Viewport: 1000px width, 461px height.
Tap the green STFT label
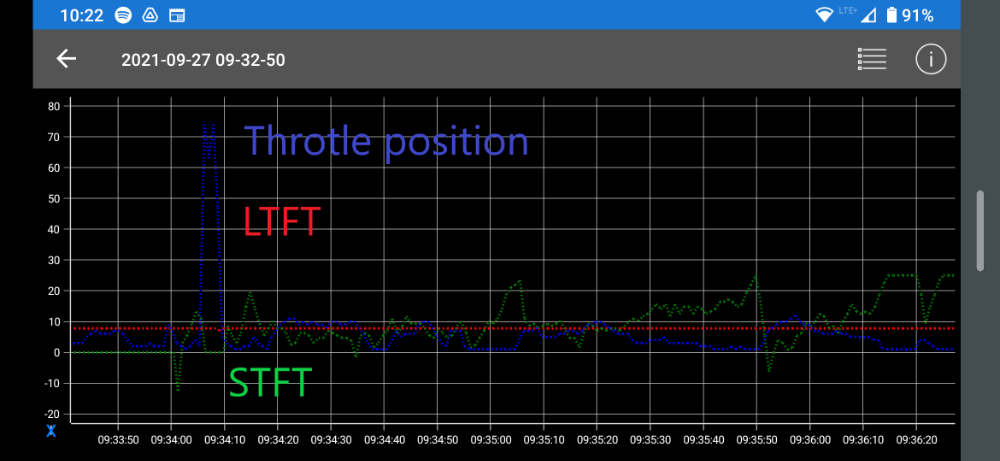click(270, 383)
